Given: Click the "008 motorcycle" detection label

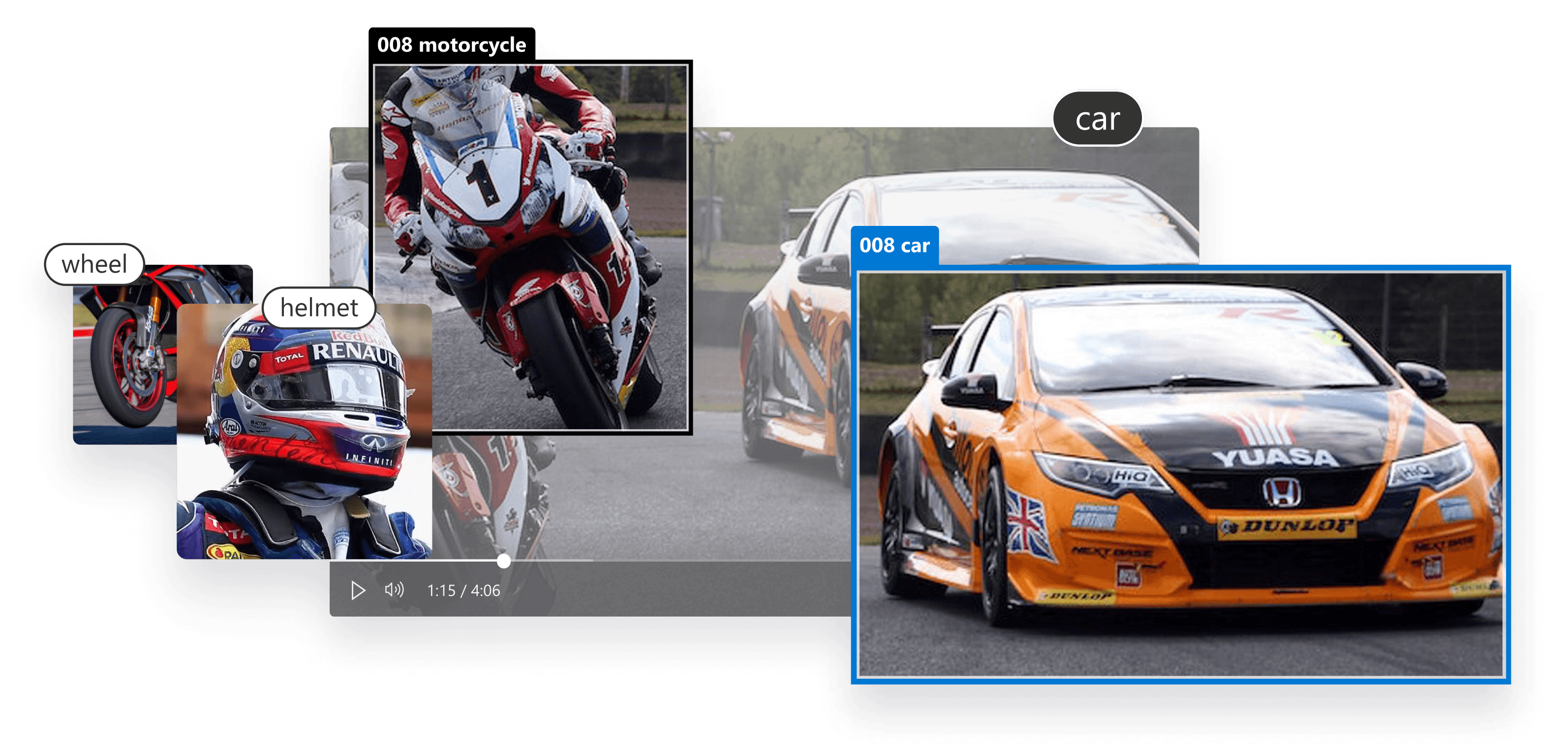Looking at the screenshot, I should click(x=452, y=44).
